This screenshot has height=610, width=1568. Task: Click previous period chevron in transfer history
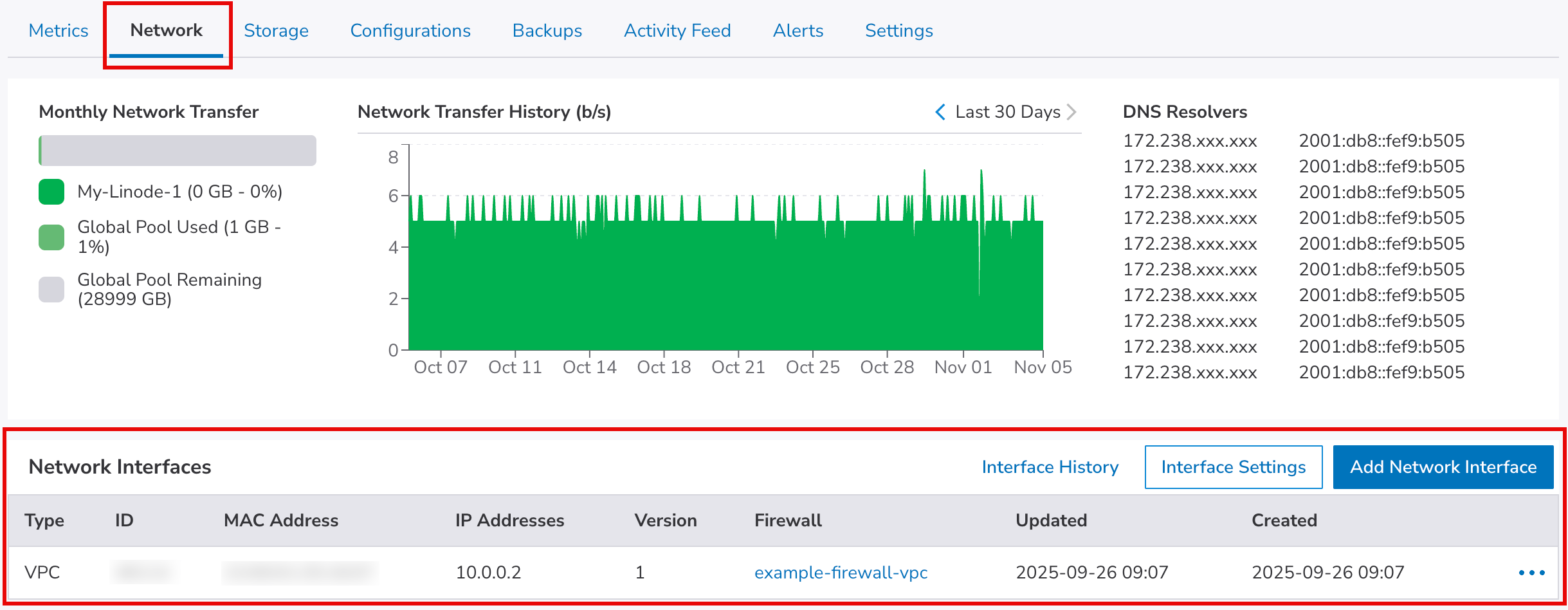[940, 112]
